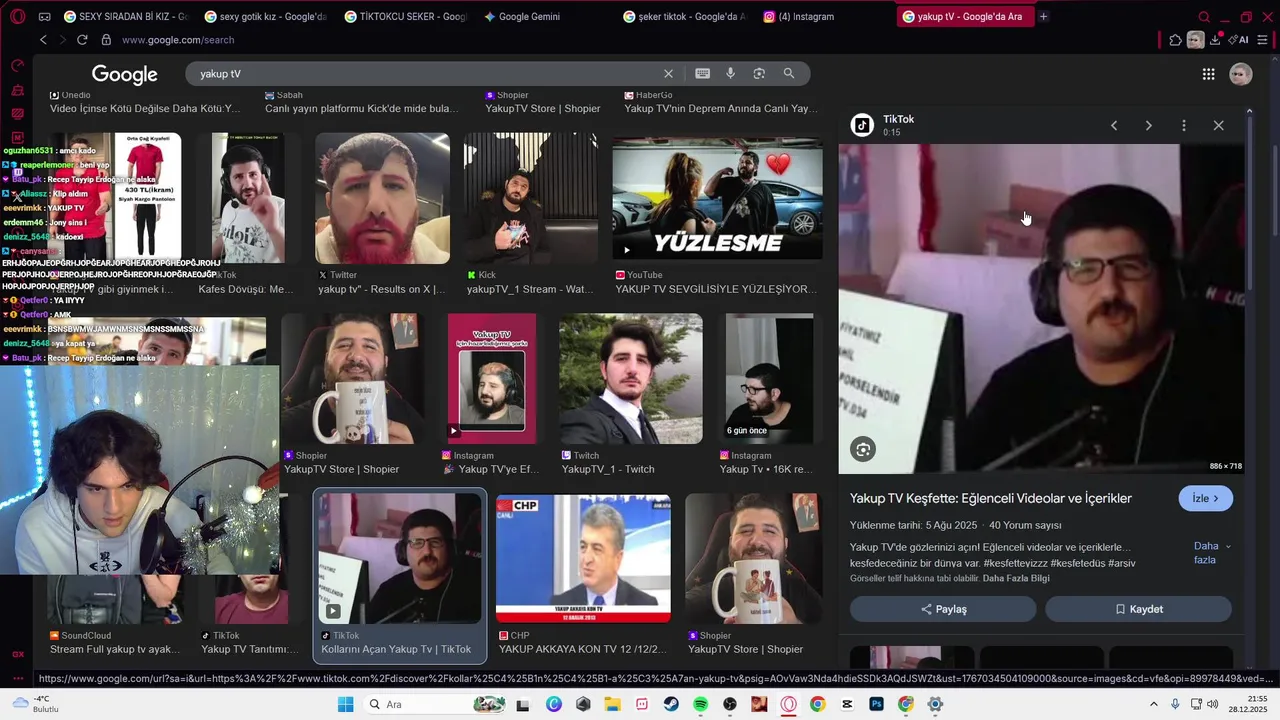Go back to the previous page
Viewport: 1280px width, 720px height.
43,40
